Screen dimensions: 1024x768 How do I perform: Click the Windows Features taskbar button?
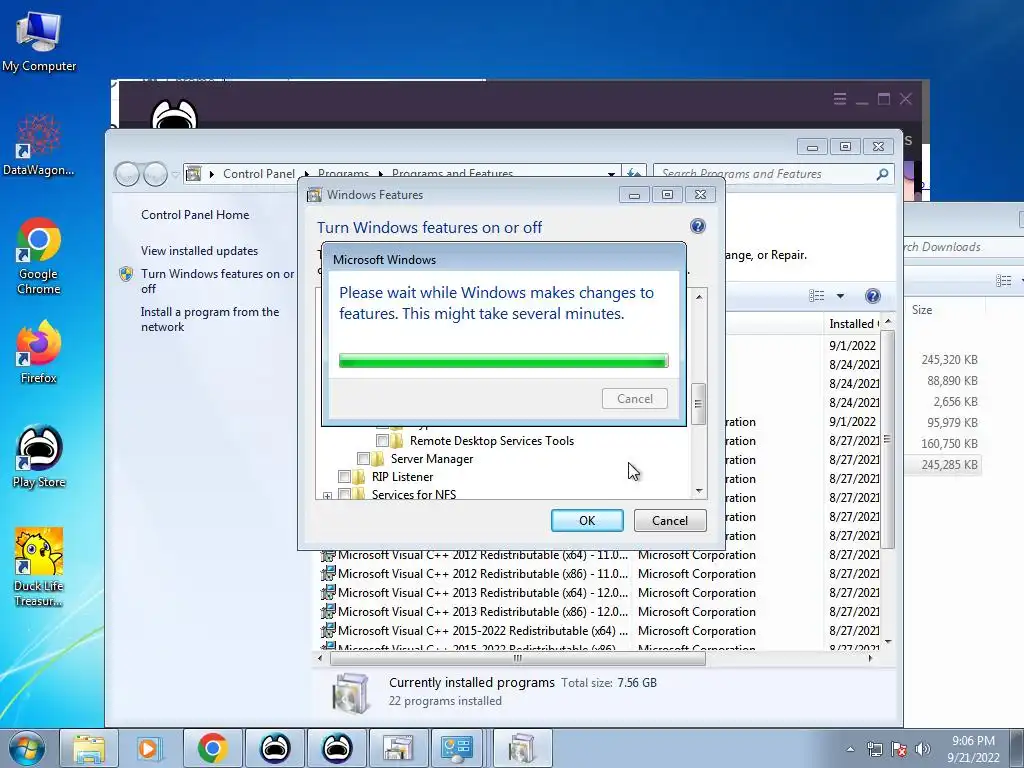point(522,748)
